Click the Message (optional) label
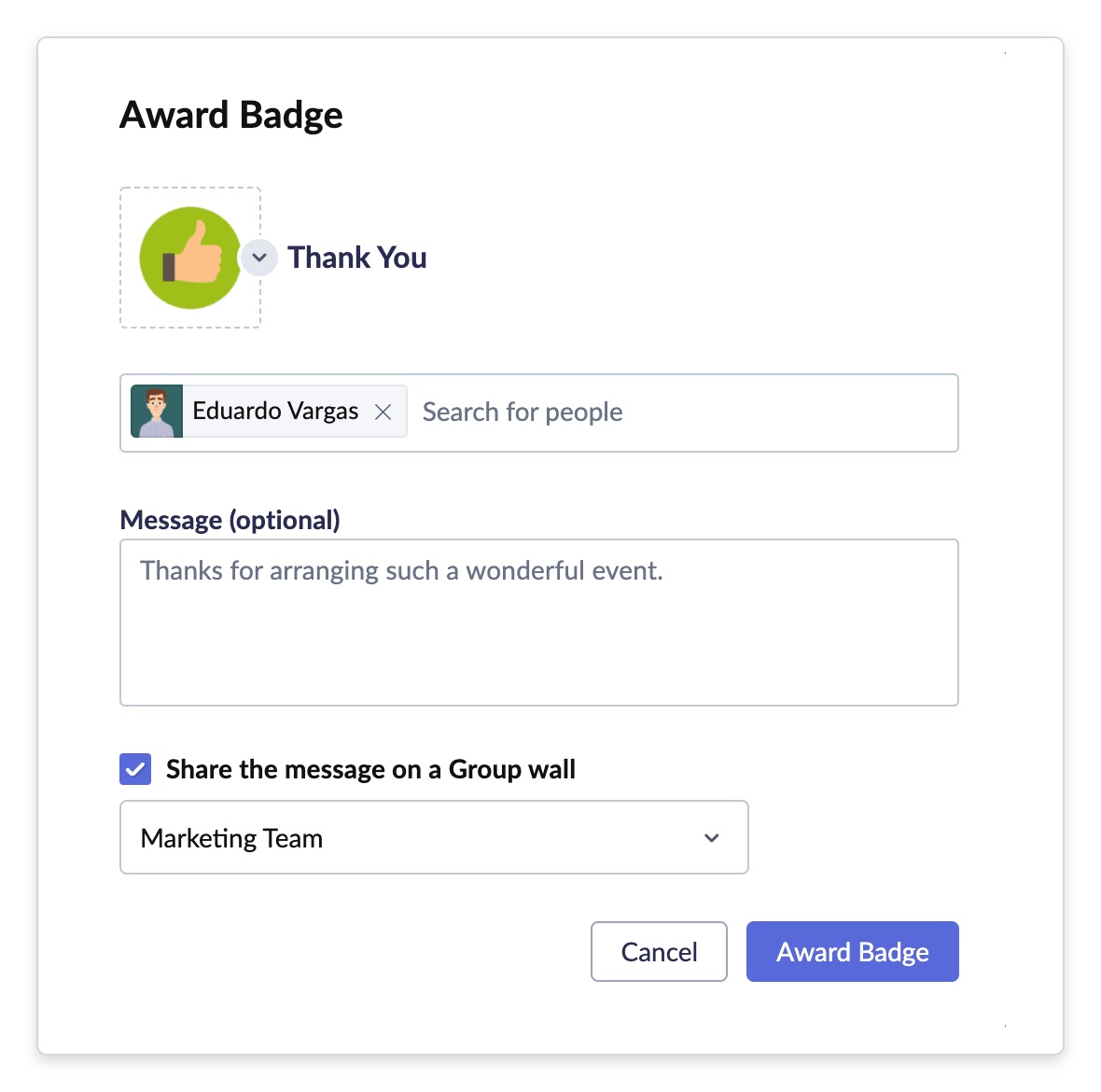 click(230, 521)
